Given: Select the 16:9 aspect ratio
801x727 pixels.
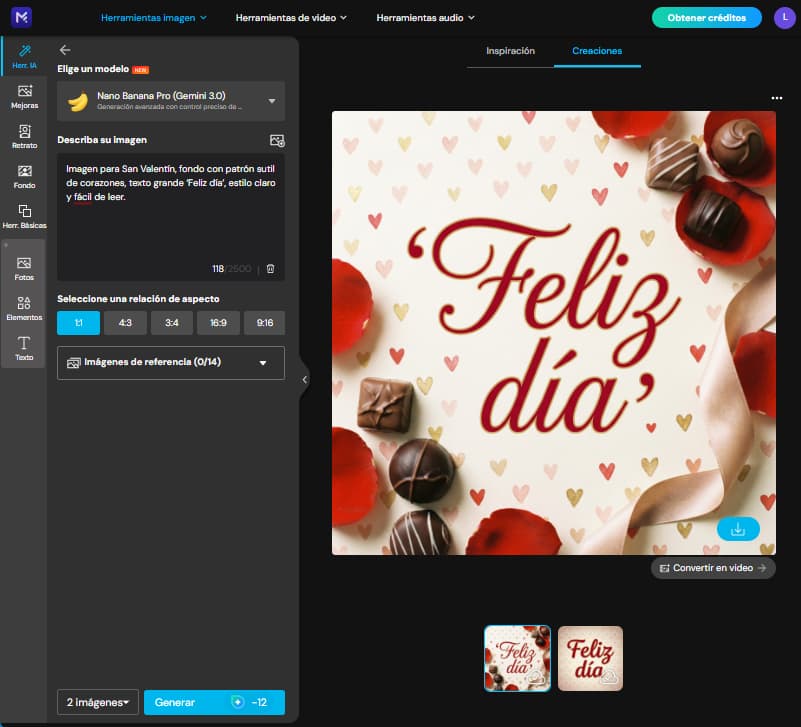Looking at the screenshot, I should [218, 323].
